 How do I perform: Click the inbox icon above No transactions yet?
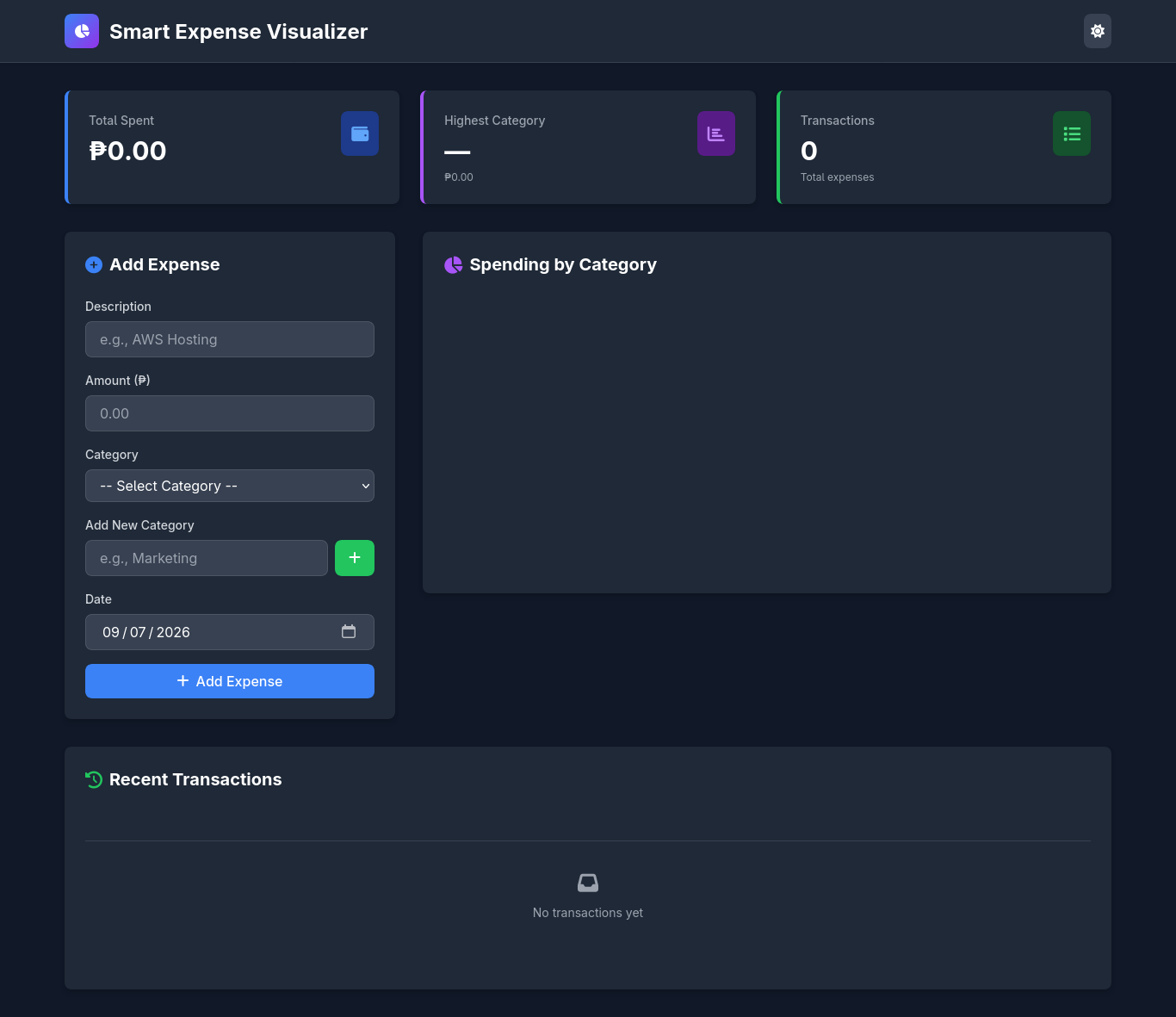(x=588, y=883)
